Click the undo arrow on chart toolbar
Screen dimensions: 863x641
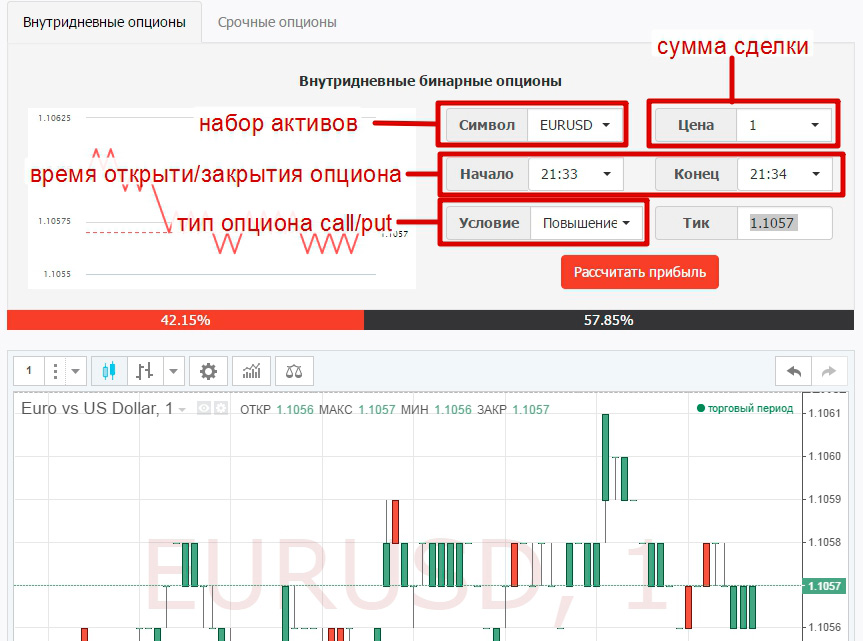[x=794, y=371]
